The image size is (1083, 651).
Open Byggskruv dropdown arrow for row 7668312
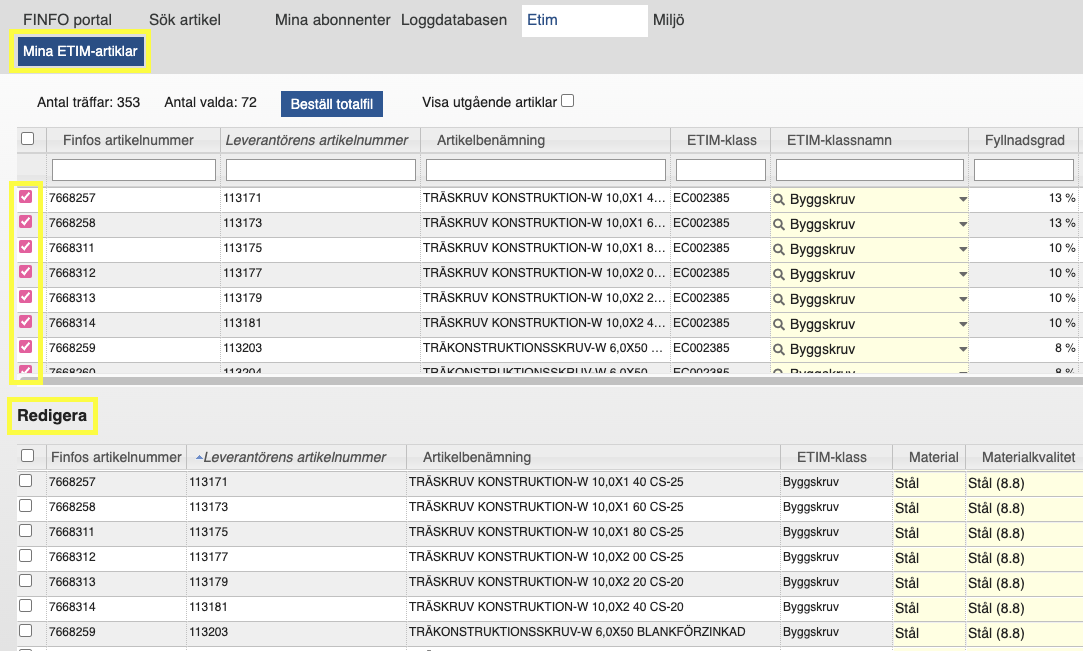[x=962, y=275]
